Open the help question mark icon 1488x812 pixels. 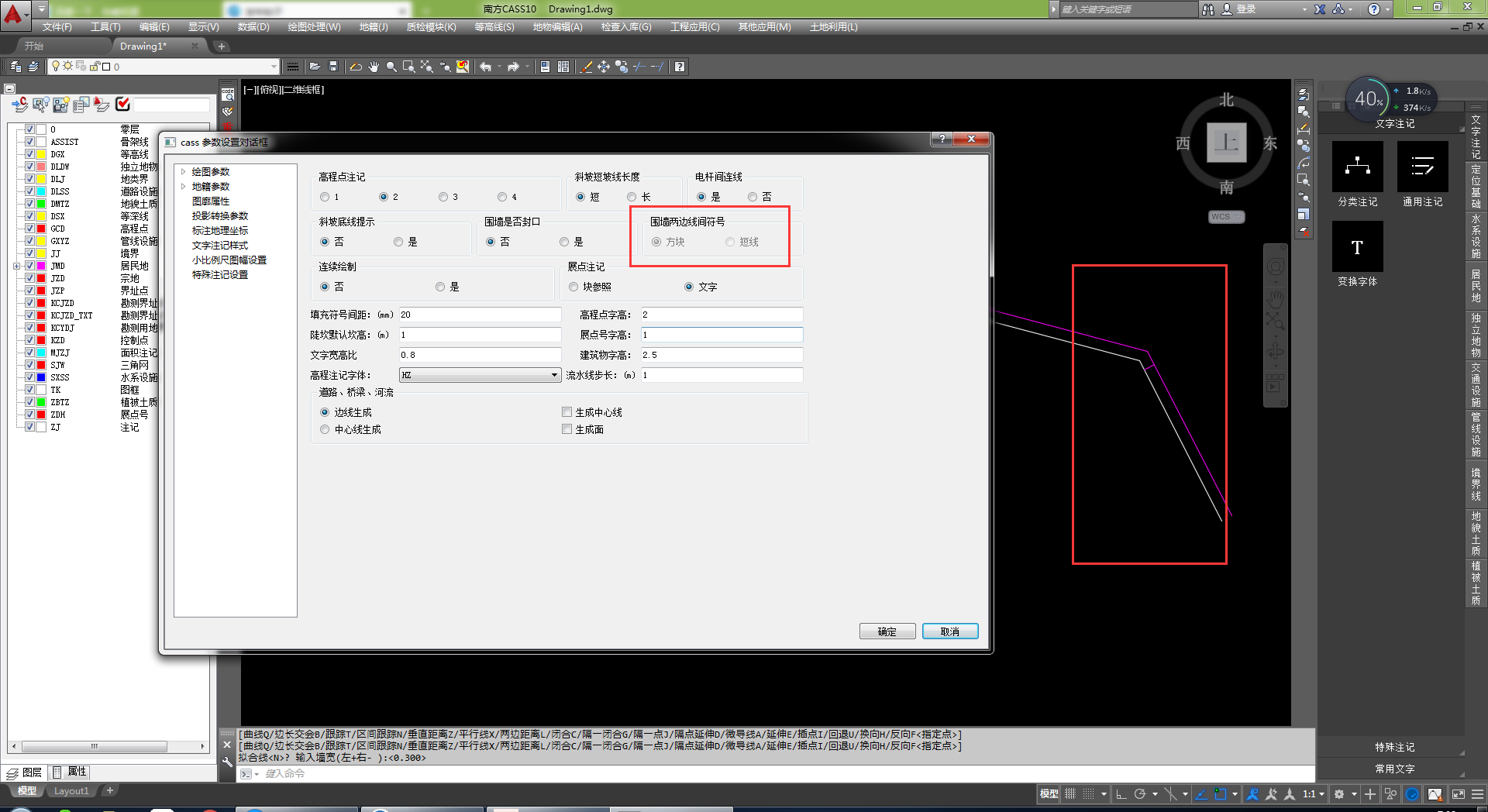[680, 67]
